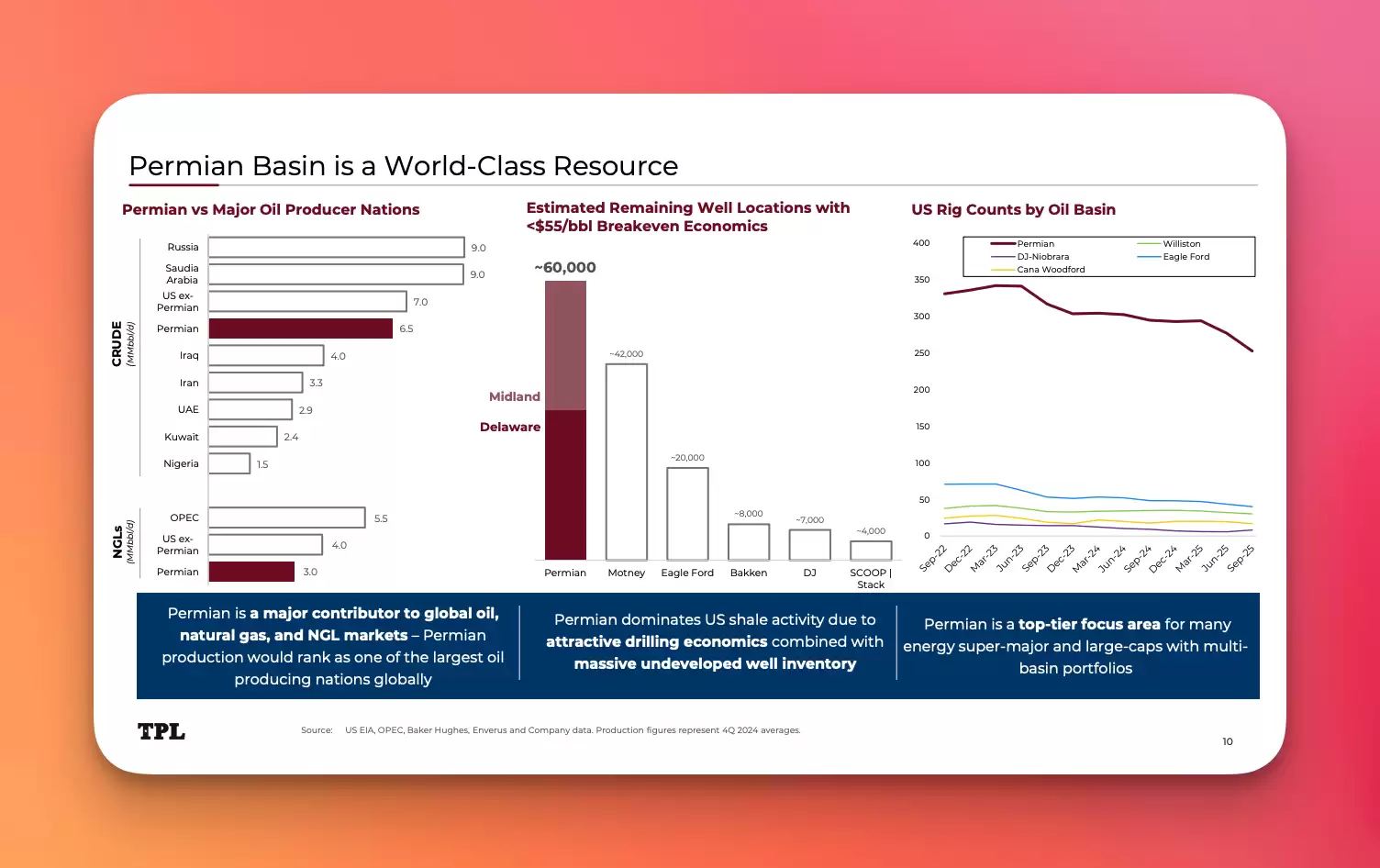
Task: Expand the CRUDE axis group label
Action: 117,340
